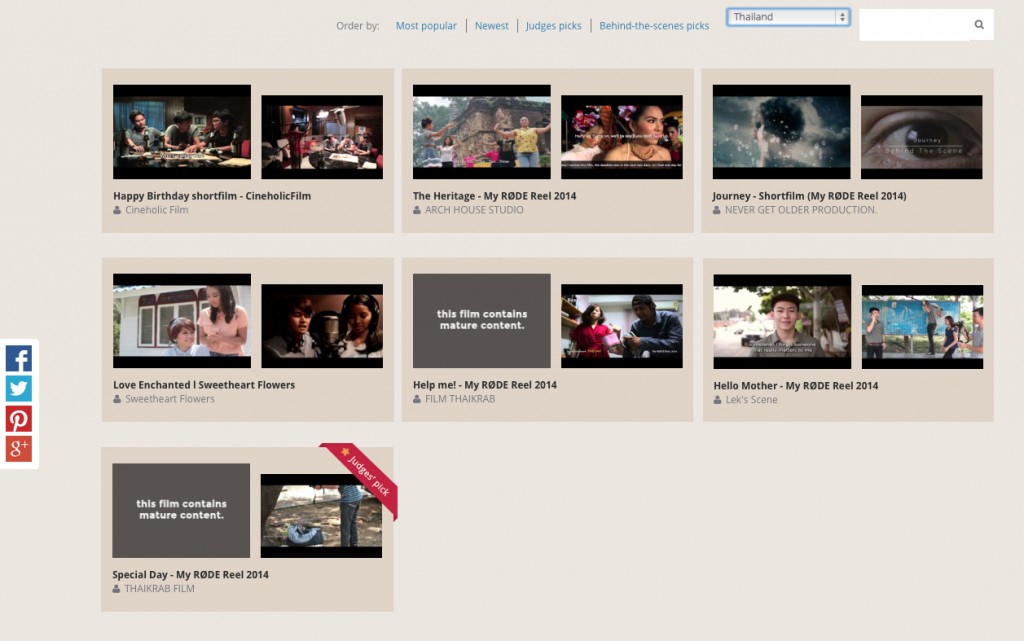Click user icon beside Cineholic Film
The width and height of the screenshot is (1024, 641).
[x=117, y=211]
